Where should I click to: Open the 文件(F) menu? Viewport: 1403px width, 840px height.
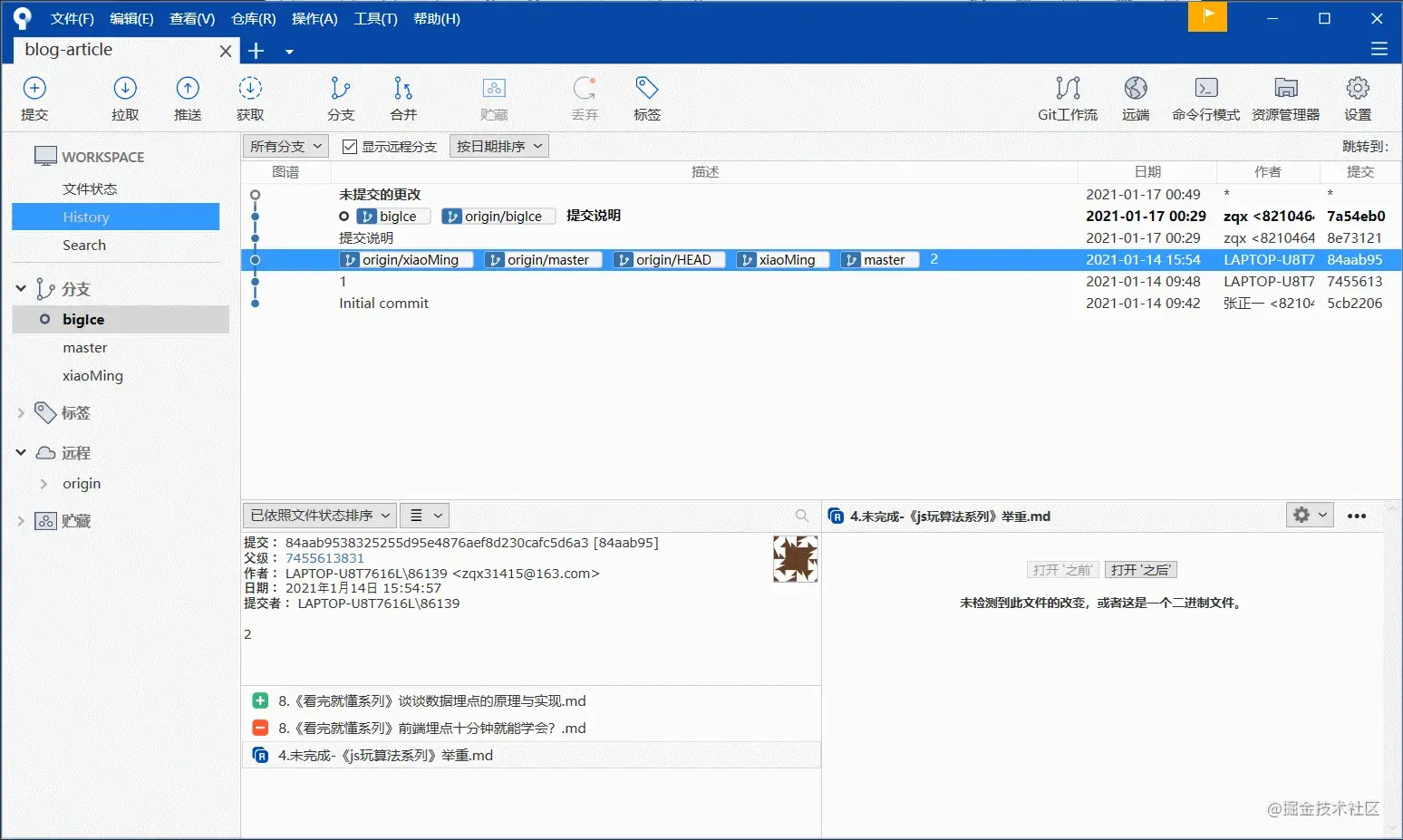(x=73, y=18)
